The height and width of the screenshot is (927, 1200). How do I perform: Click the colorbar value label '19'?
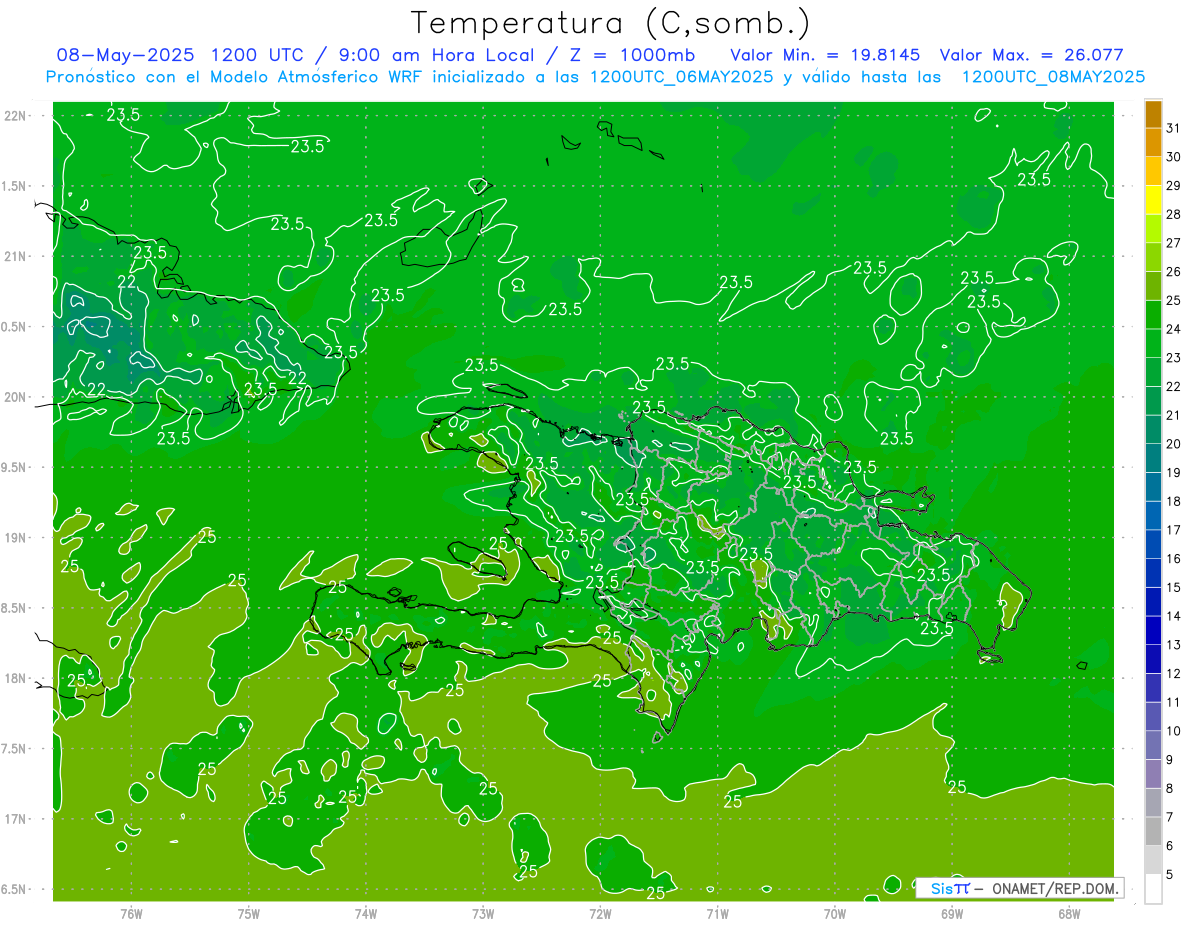click(x=1174, y=473)
